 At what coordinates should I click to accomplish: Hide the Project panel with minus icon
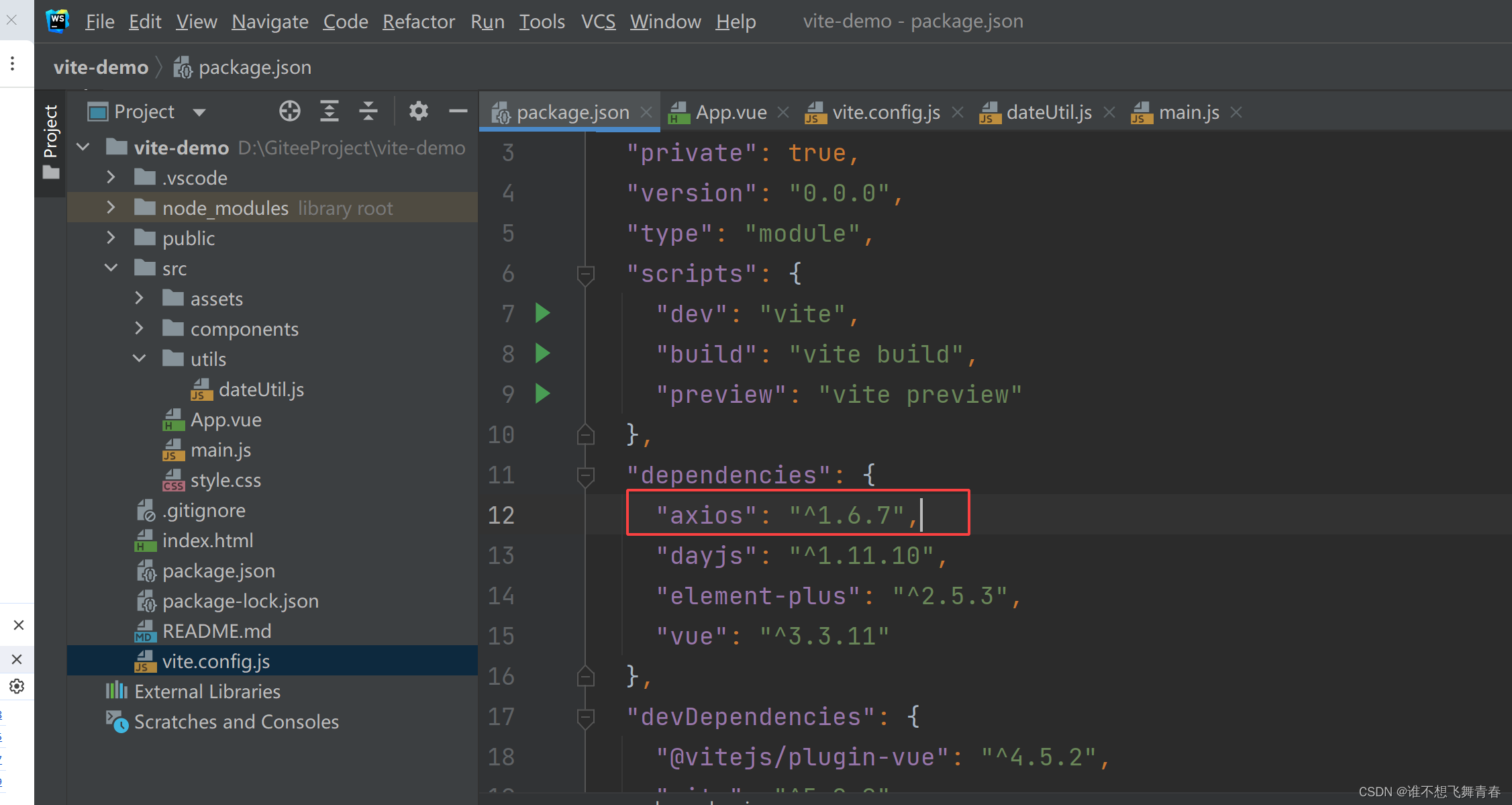tap(458, 111)
